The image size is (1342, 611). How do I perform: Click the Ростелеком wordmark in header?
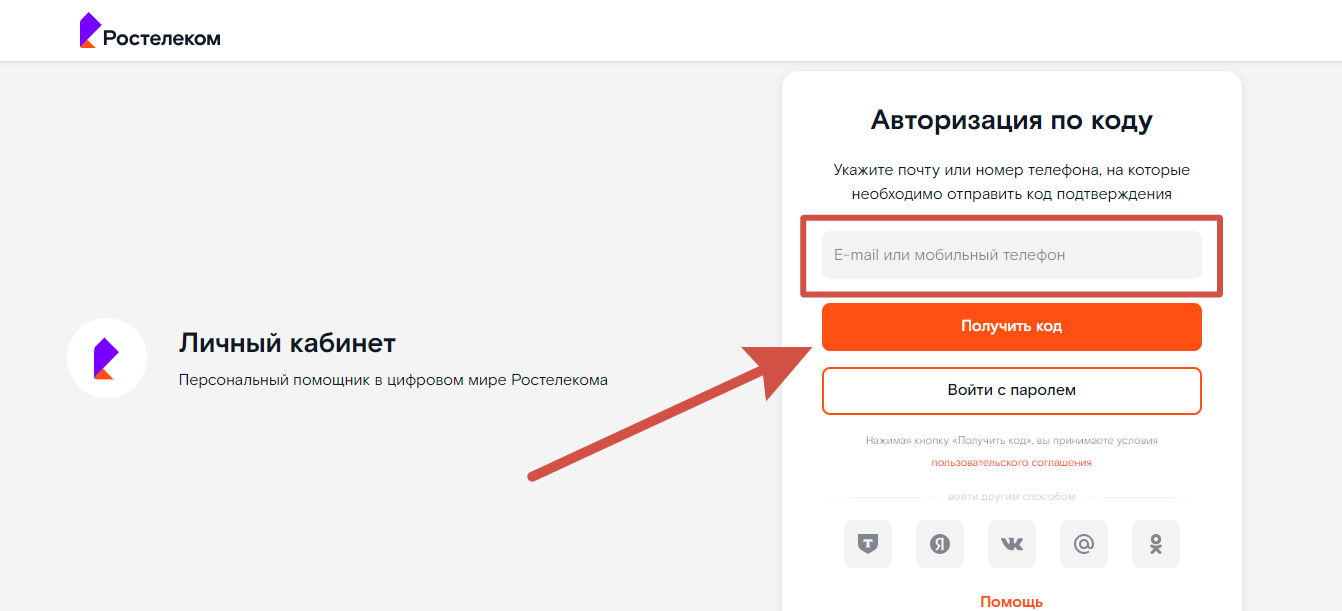click(x=162, y=38)
